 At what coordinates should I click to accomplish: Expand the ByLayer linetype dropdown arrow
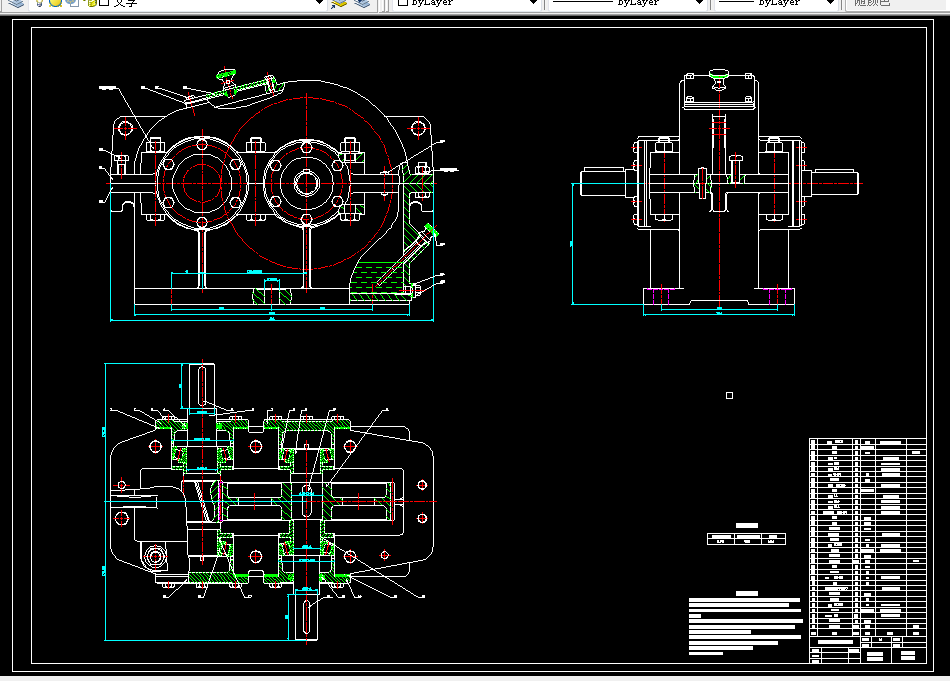(699, 3)
